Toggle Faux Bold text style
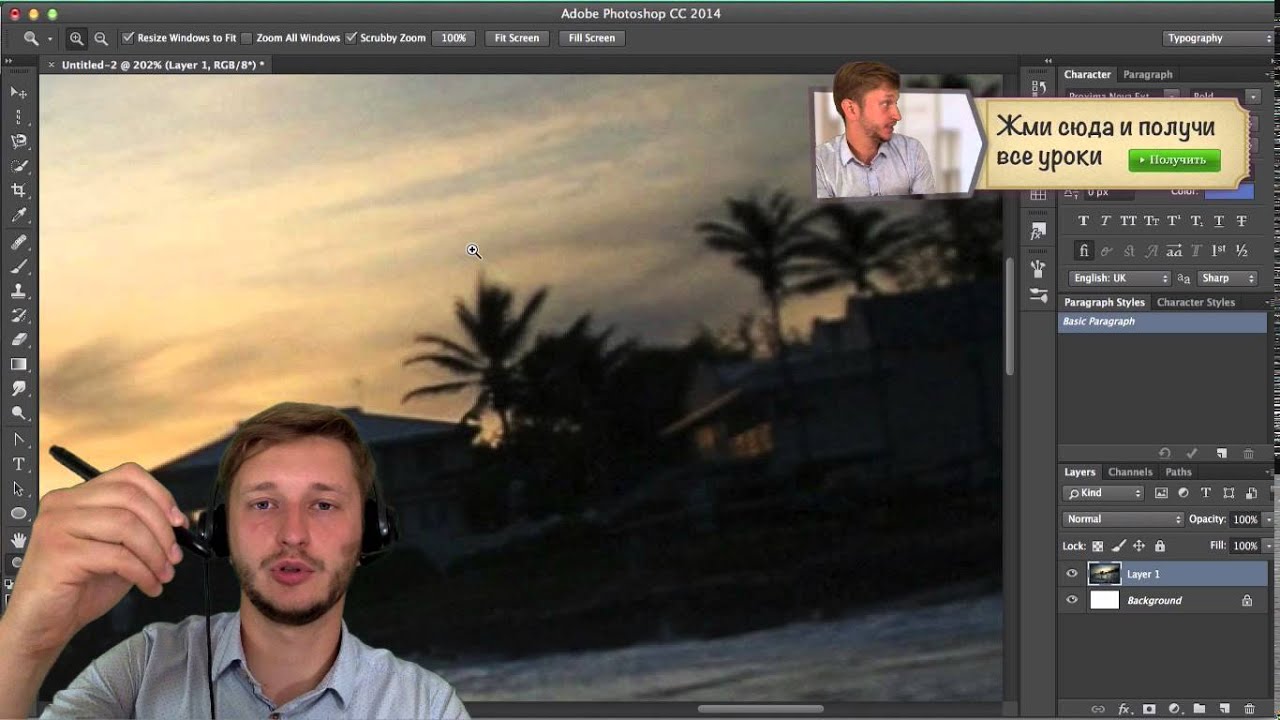1280x720 pixels. [1083, 221]
